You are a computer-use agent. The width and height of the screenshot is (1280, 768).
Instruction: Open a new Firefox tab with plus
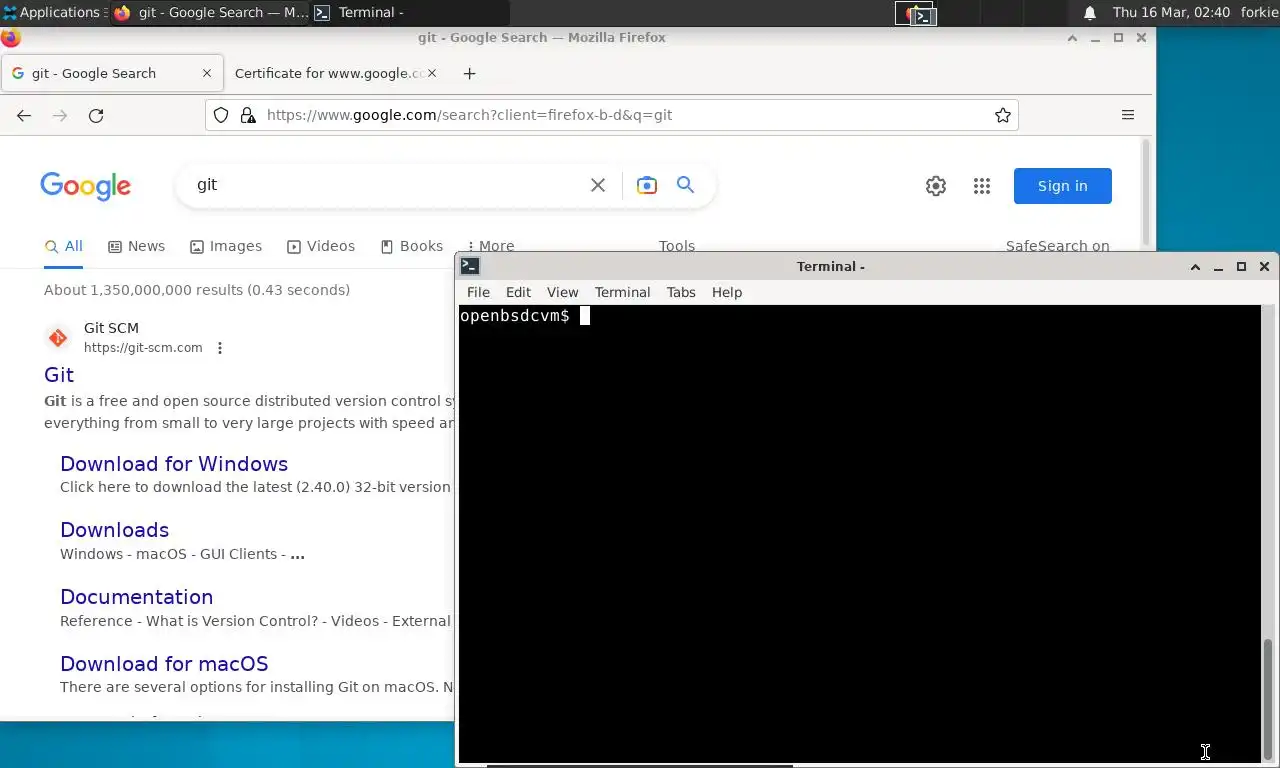point(469,73)
